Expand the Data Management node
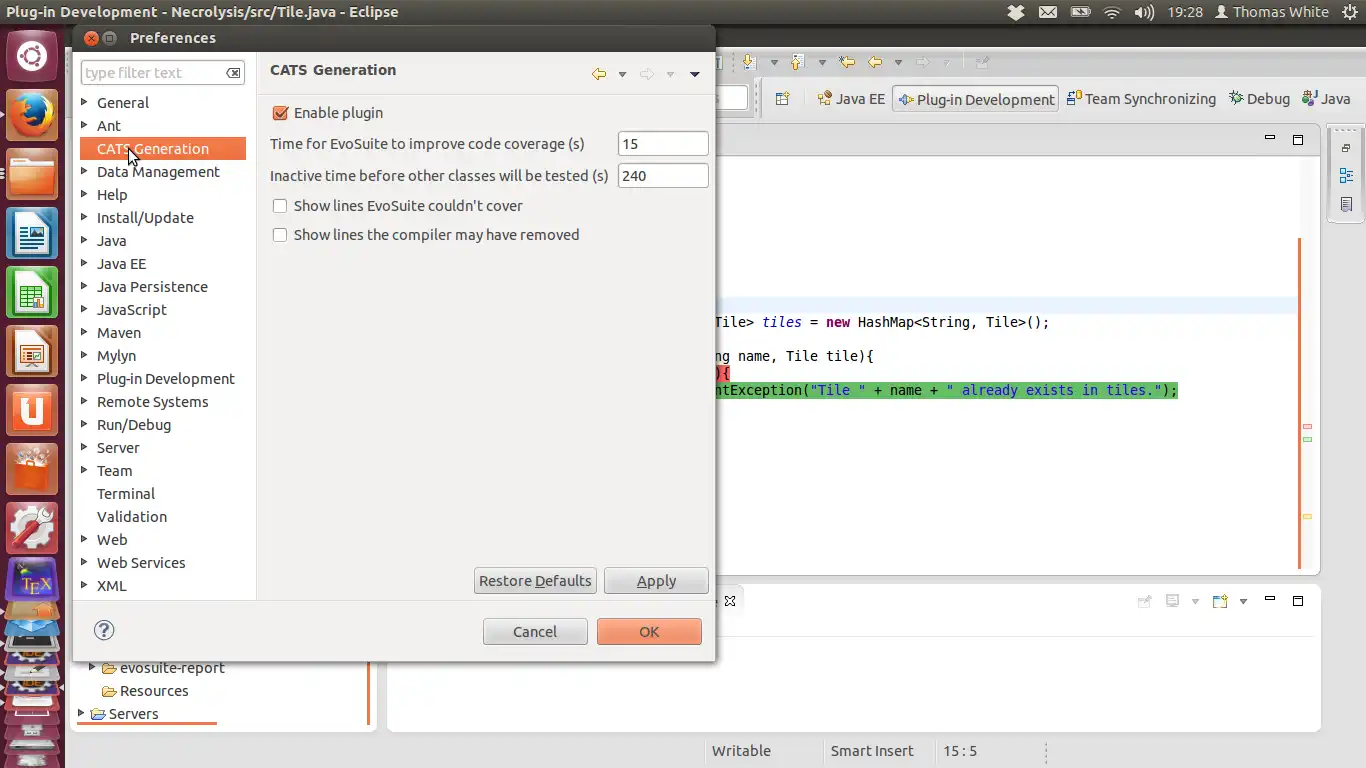 (85, 171)
